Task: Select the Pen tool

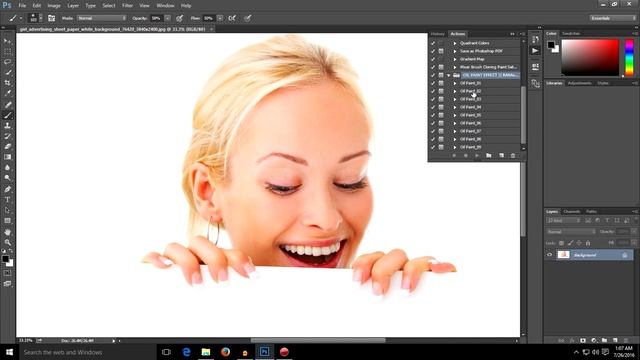Action: point(7,189)
